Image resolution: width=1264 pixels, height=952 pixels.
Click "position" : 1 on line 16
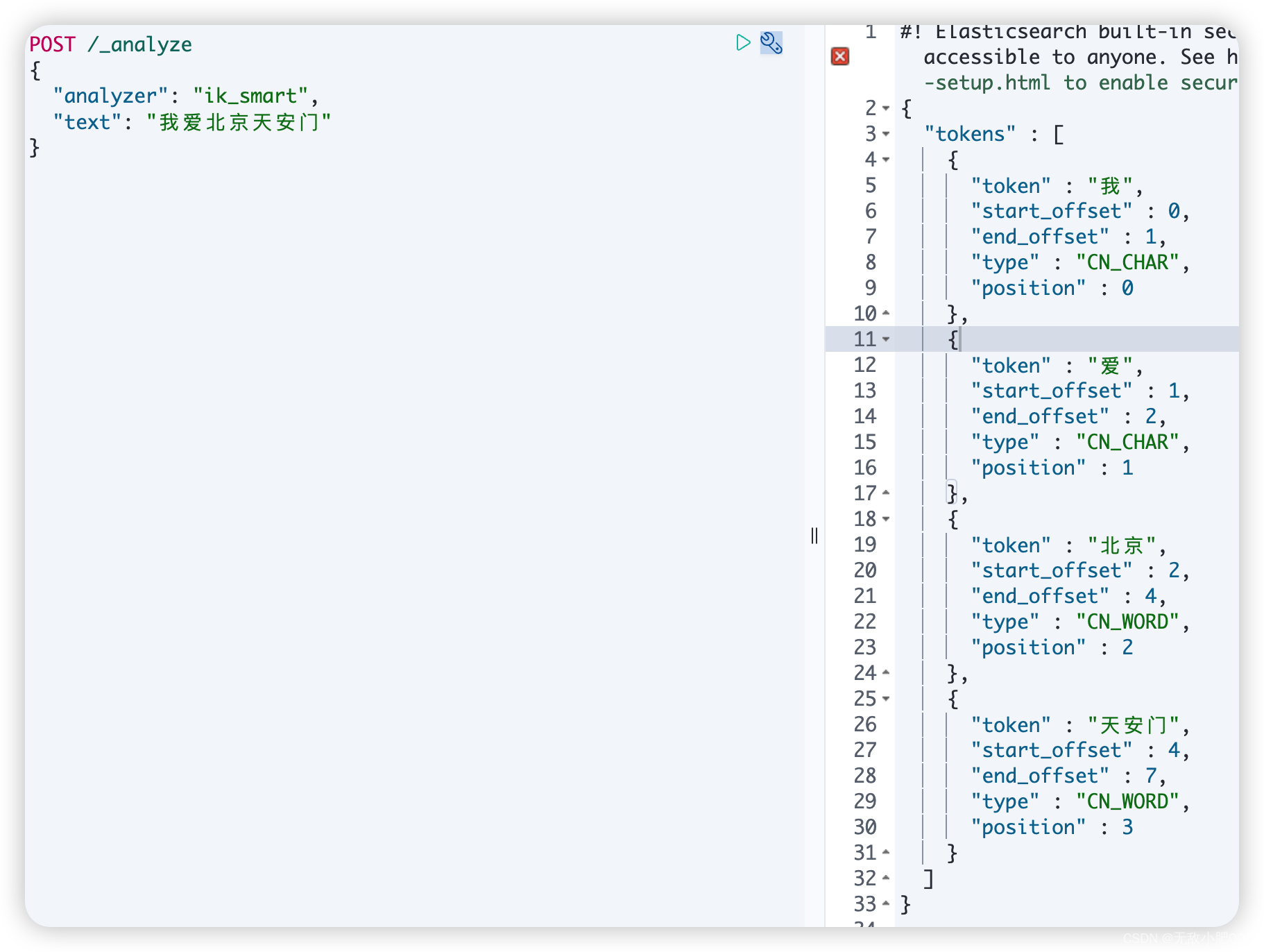tap(1052, 468)
